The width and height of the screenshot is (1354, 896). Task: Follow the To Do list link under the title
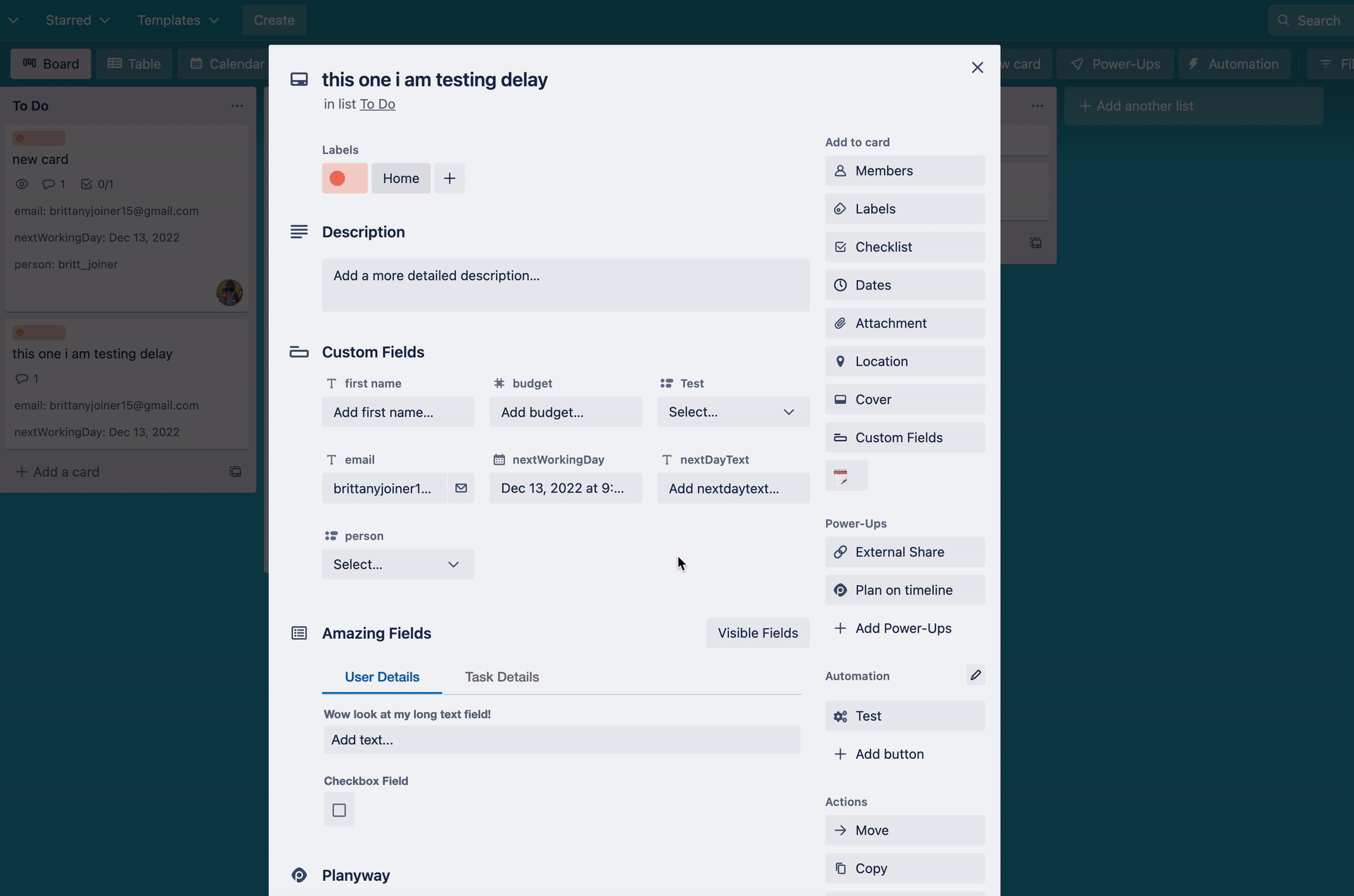pyautogui.click(x=377, y=104)
